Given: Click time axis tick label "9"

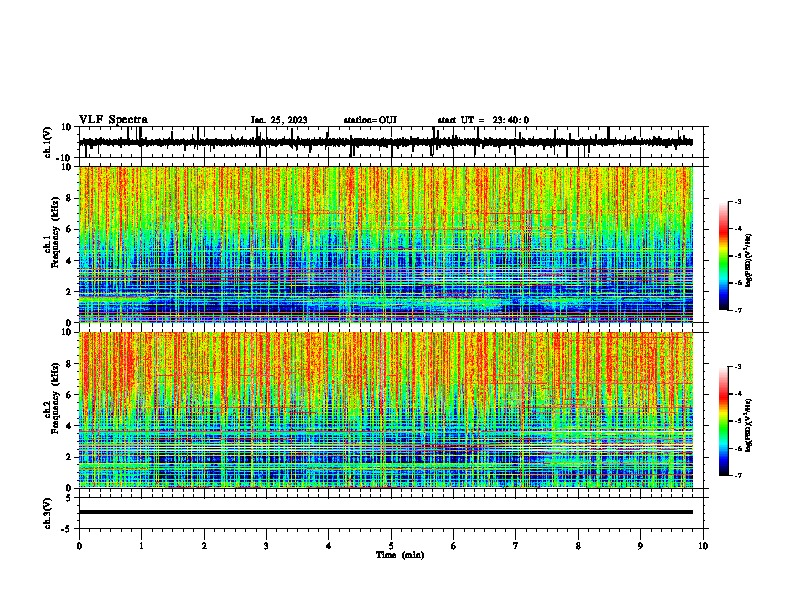Looking at the screenshot, I should click(640, 546).
